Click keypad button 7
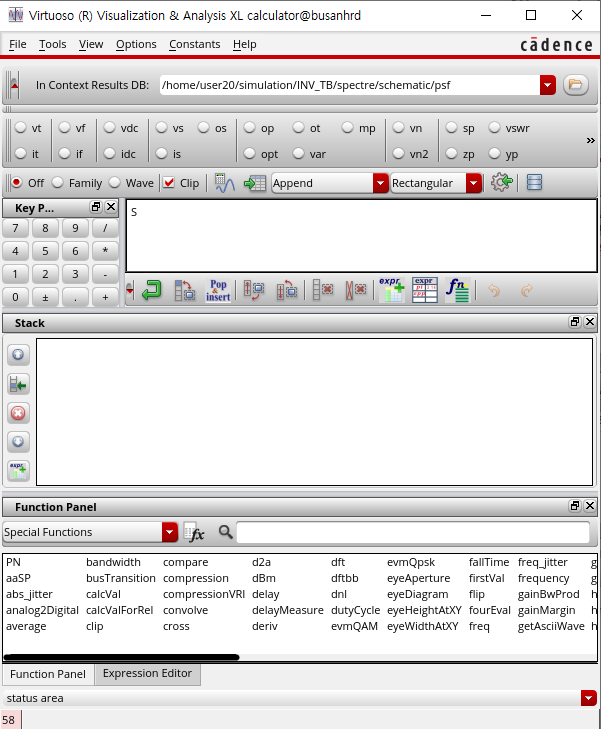Image resolution: width=601 pixels, height=729 pixels. point(15,228)
